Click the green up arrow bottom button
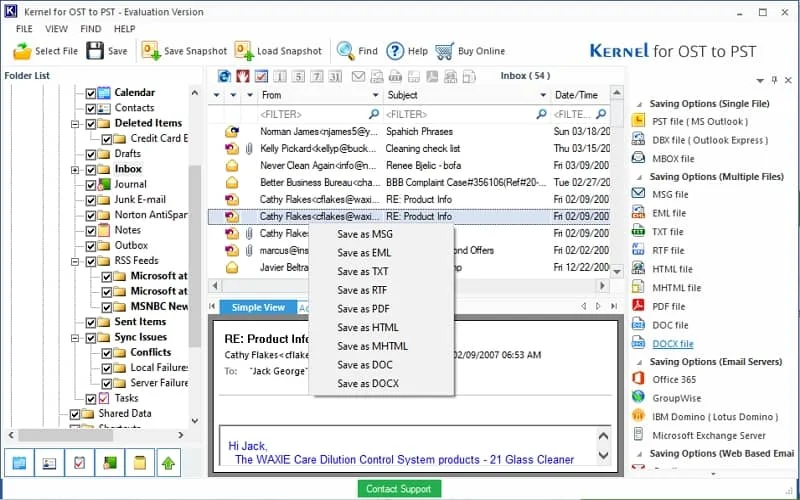800x500 pixels. 169,463
